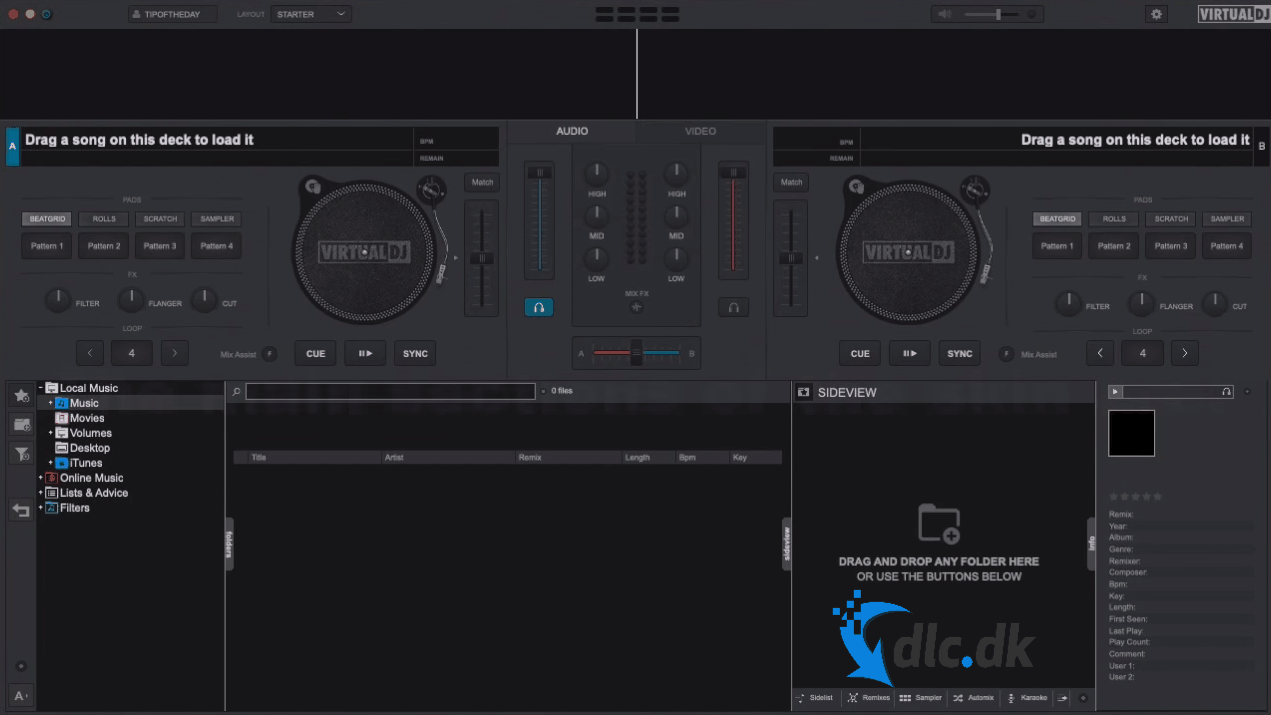
Task: Expand the Online Music node
Action: (41, 478)
